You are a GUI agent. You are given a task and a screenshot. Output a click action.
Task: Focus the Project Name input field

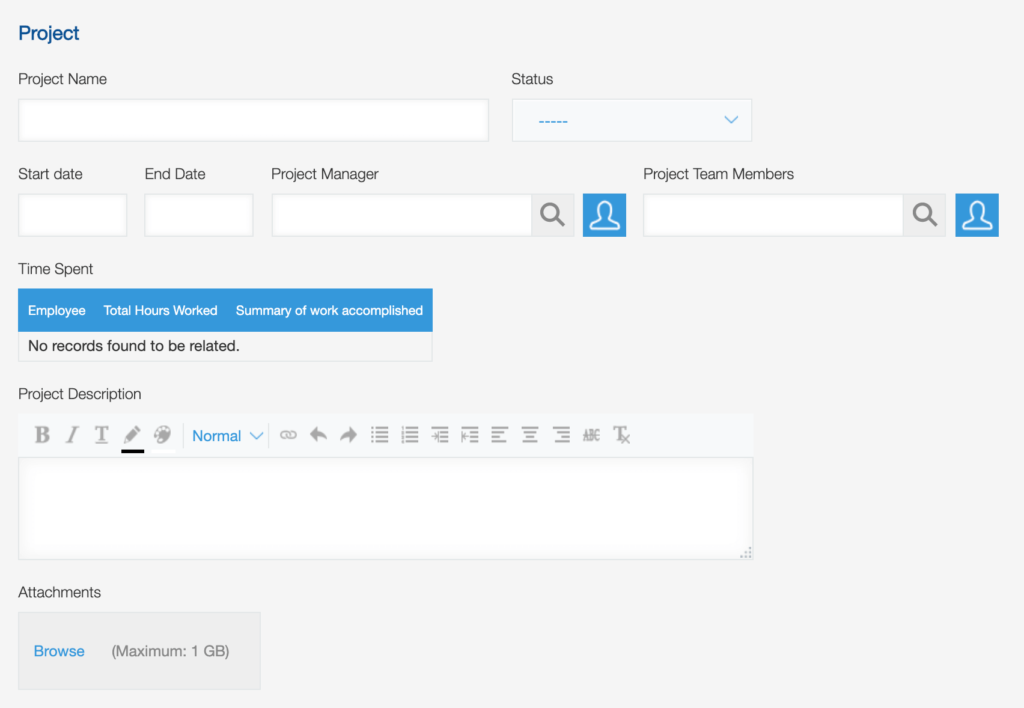click(253, 120)
